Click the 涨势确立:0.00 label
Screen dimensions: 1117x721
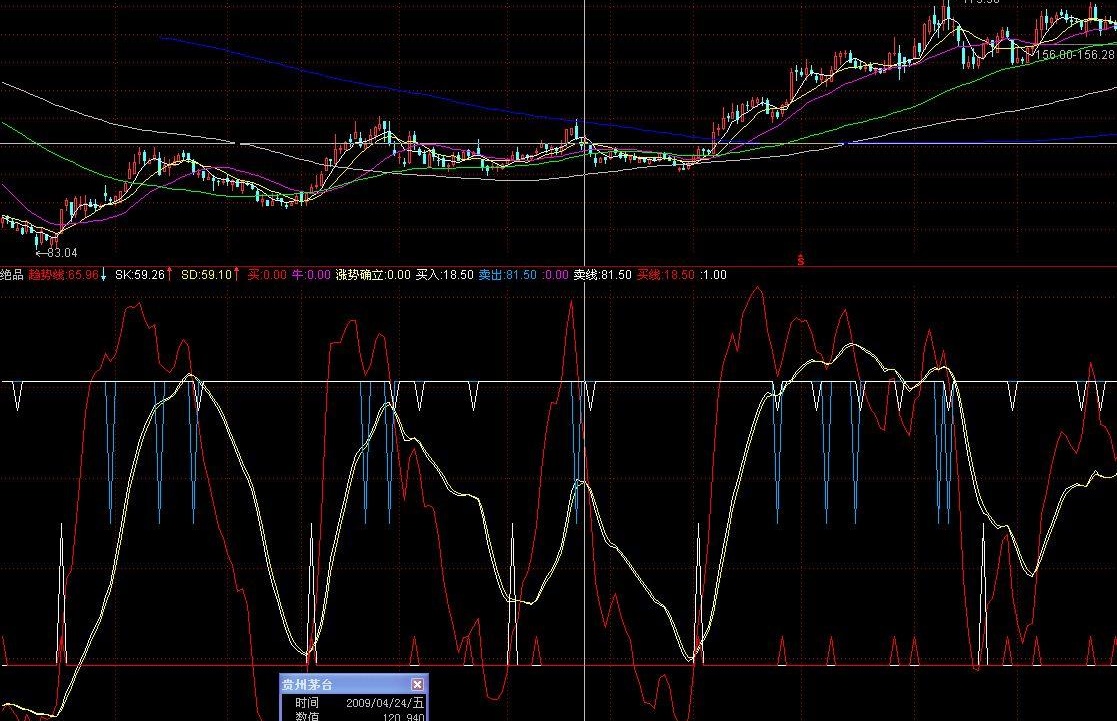click(373, 275)
